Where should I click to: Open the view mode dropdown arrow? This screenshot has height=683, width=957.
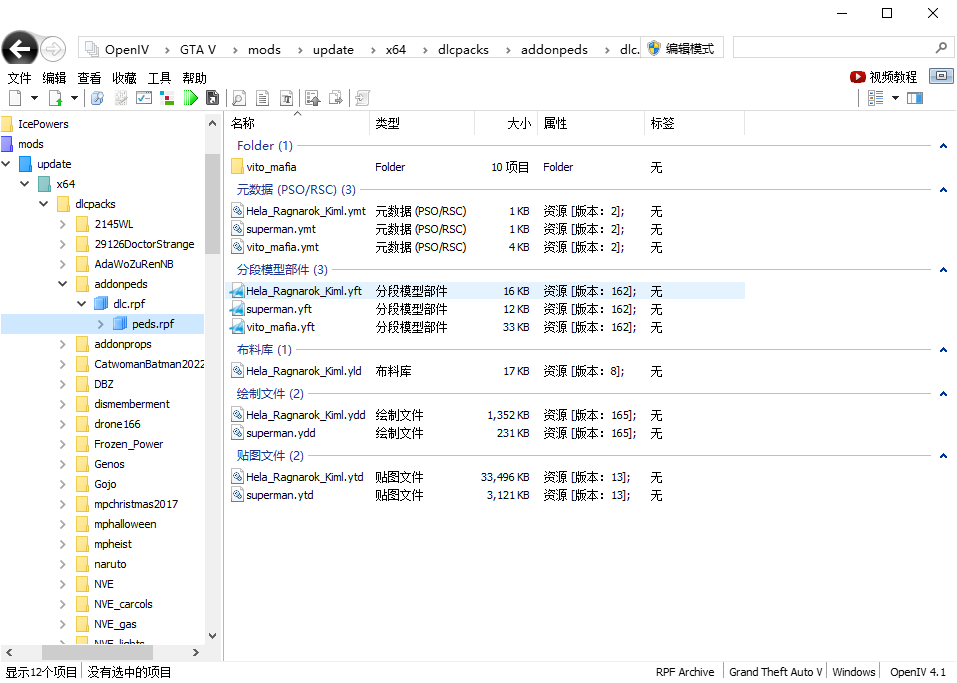tap(895, 98)
